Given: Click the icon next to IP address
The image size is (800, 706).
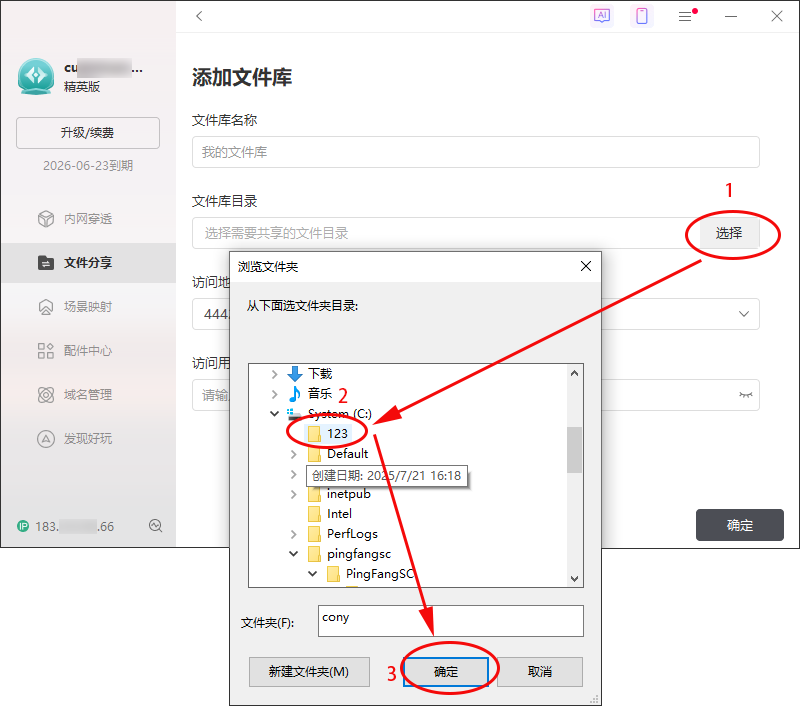Looking at the screenshot, I should [x=155, y=526].
